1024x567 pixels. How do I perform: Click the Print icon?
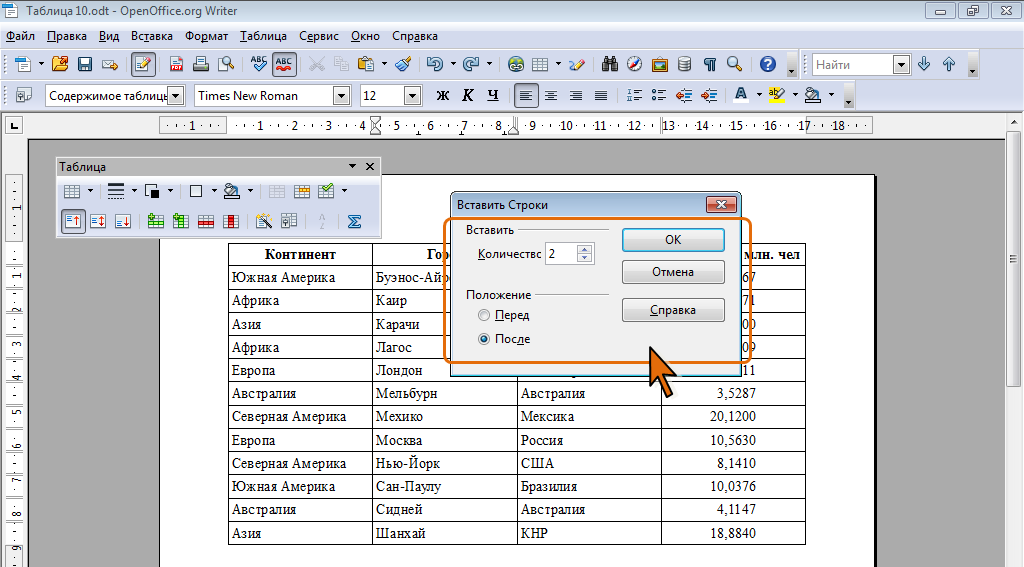tap(201, 64)
